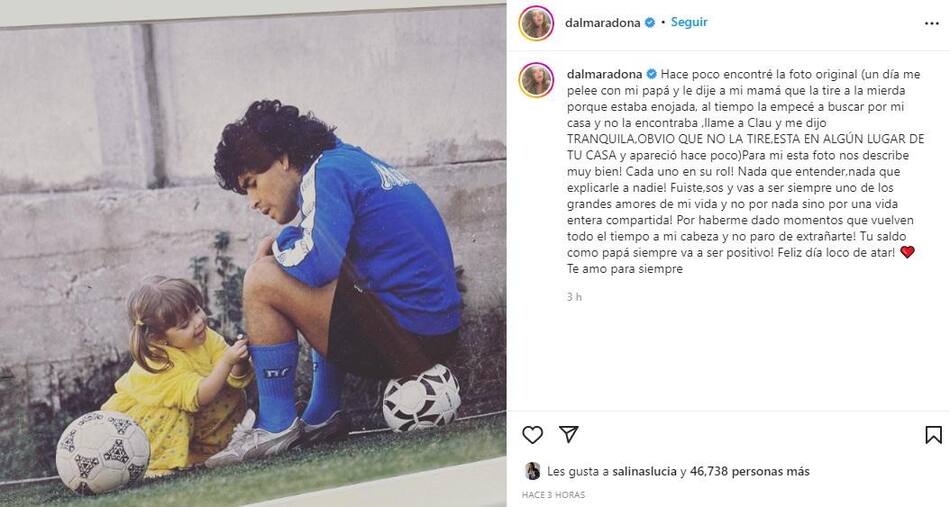Click the 'Les gusta a' likes text
Screen dimensions: 950x507
[570, 471]
